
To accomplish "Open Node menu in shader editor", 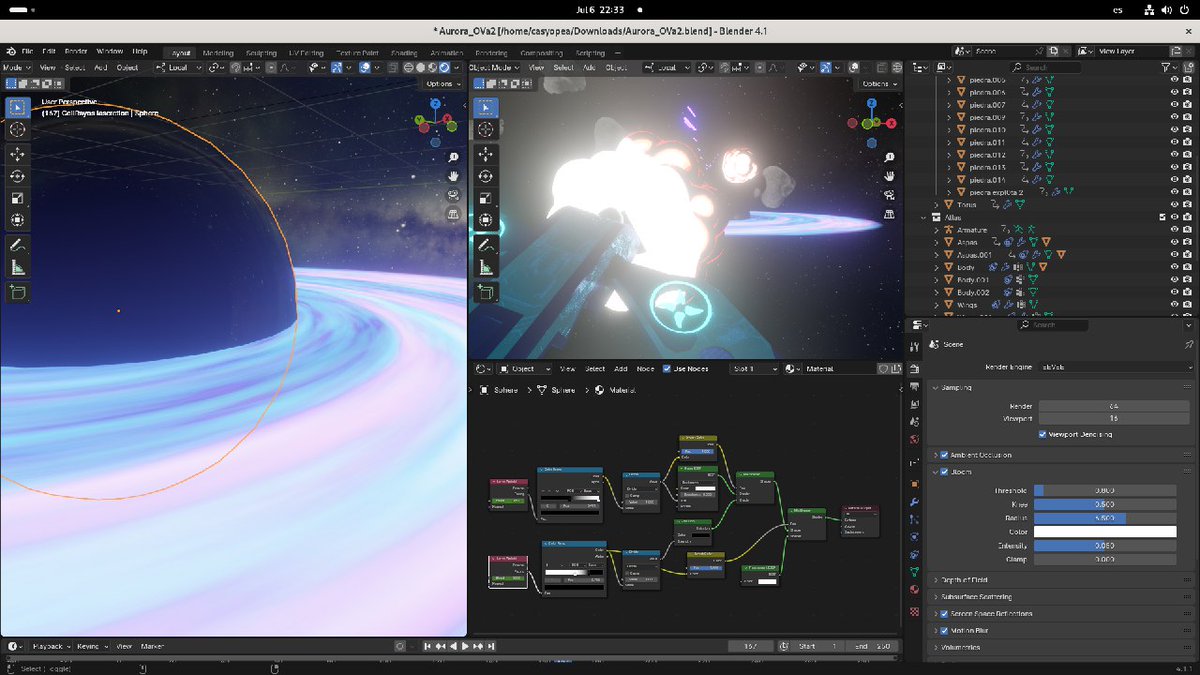I will click(645, 369).
